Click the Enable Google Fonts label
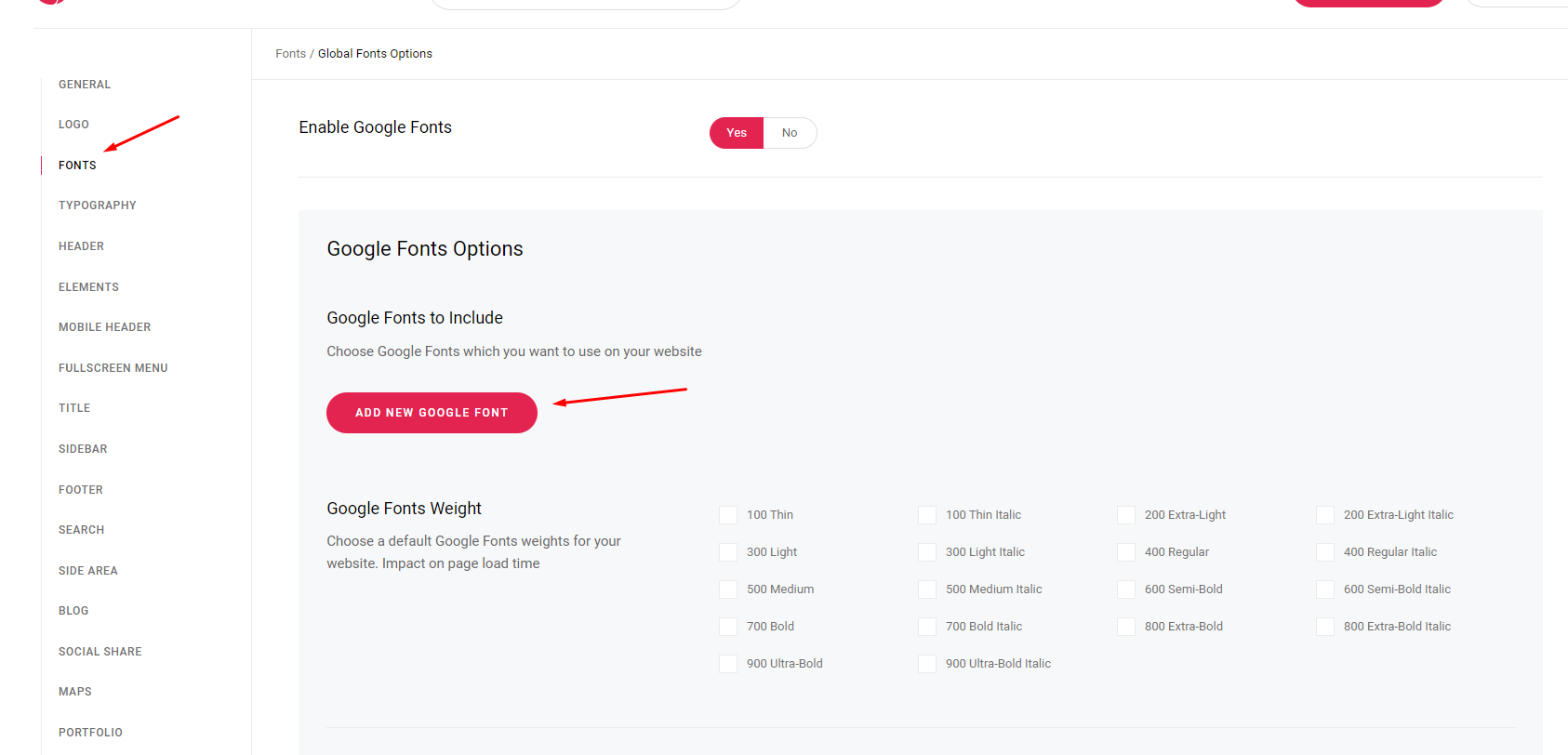Screen dimensions: 1568x755 click(x=375, y=127)
